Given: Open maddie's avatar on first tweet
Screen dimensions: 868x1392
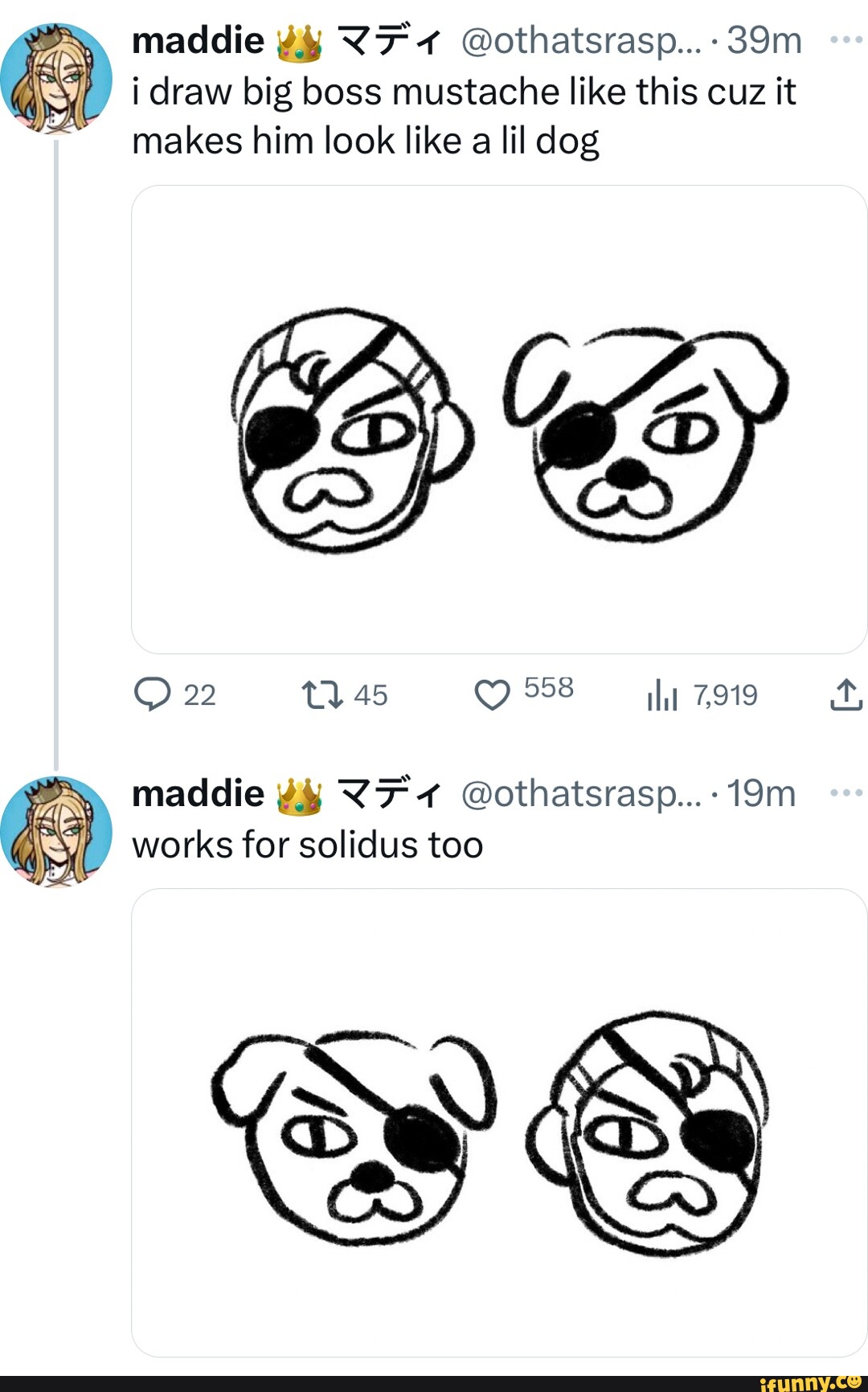Looking at the screenshot, I should pyautogui.click(x=56, y=77).
